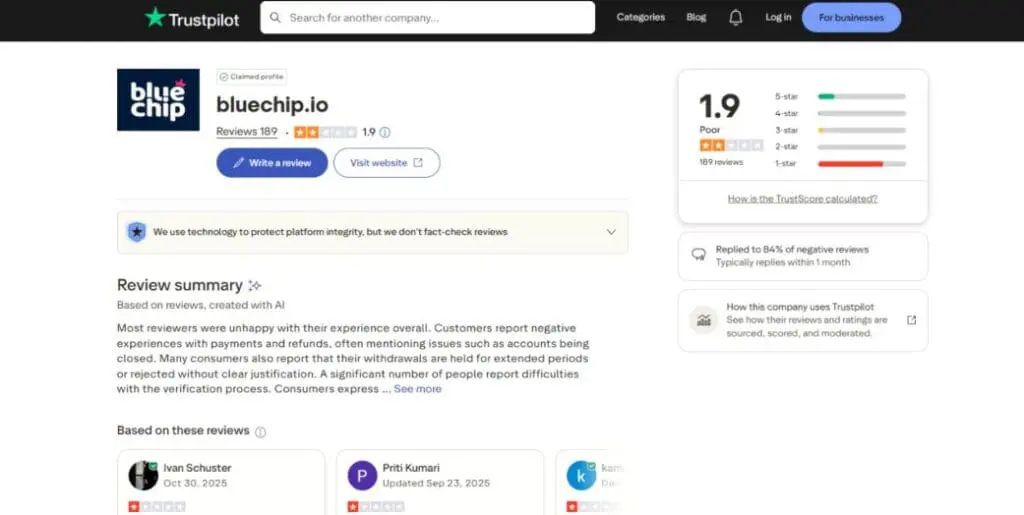Click the AI sparkle icon beside Review summary
The width and height of the screenshot is (1024, 515).
tap(255, 286)
